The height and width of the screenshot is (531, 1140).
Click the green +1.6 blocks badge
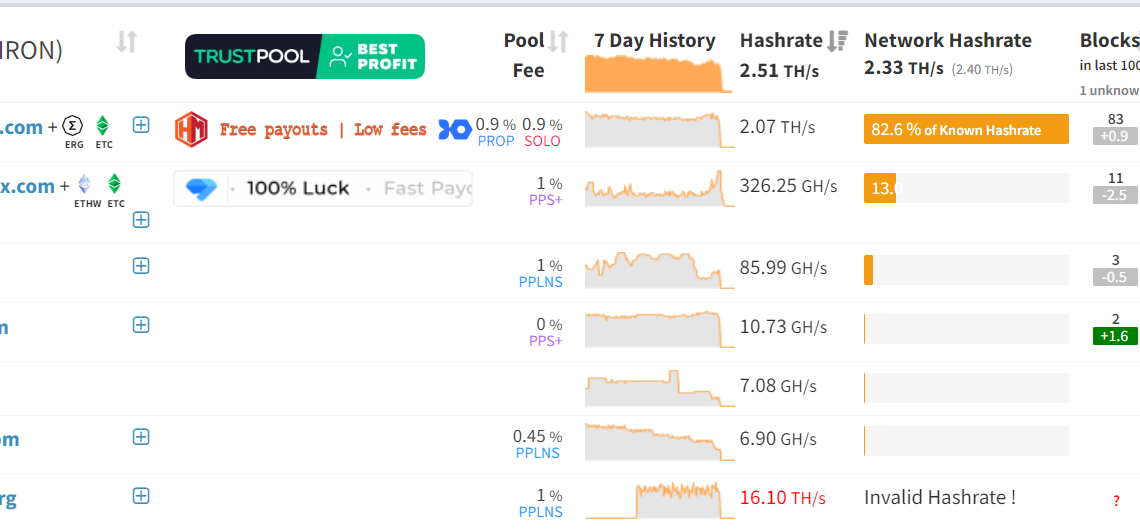(x=1115, y=336)
